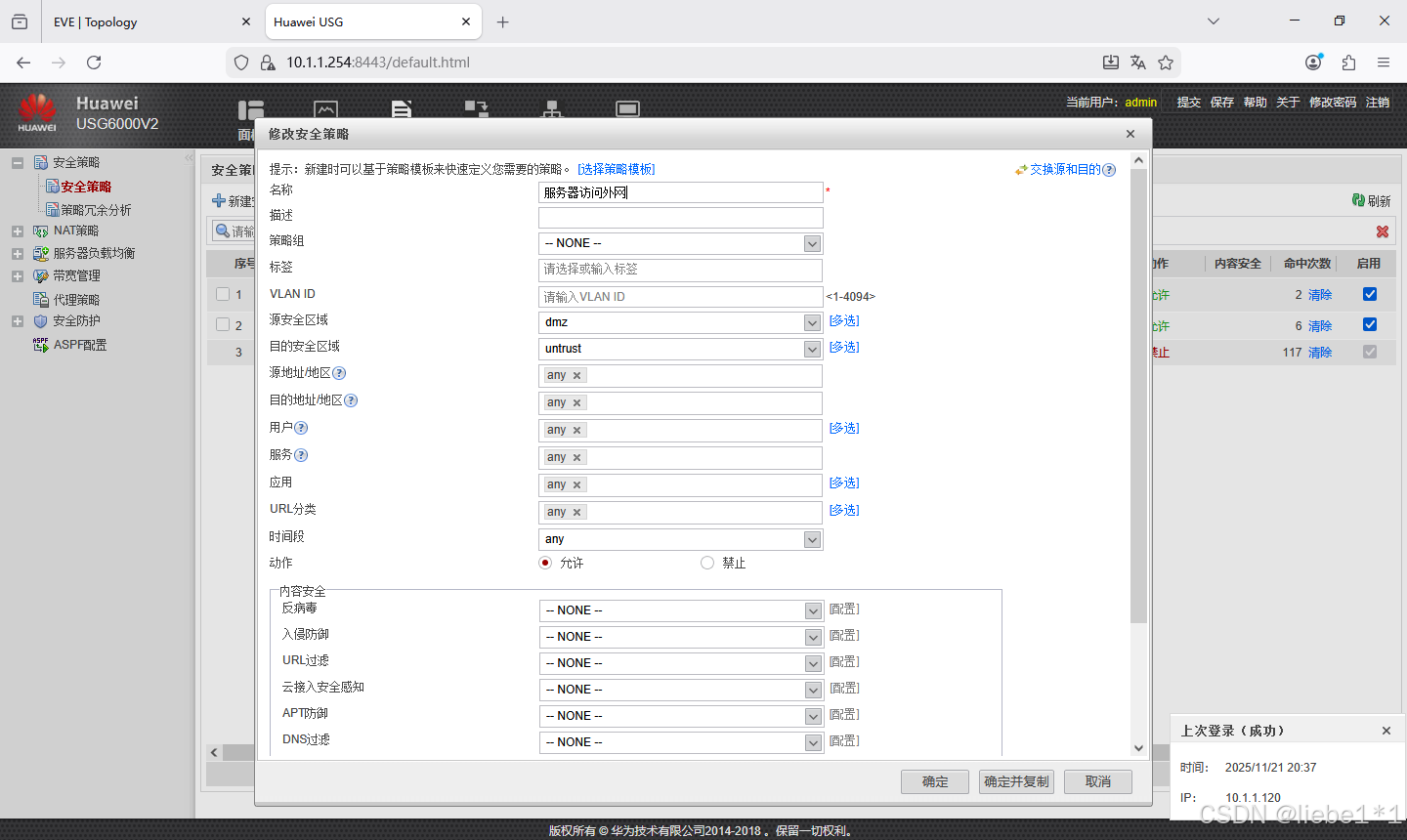
Task: Click 多选 link beside 源安全区域
Action: click(x=844, y=320)
